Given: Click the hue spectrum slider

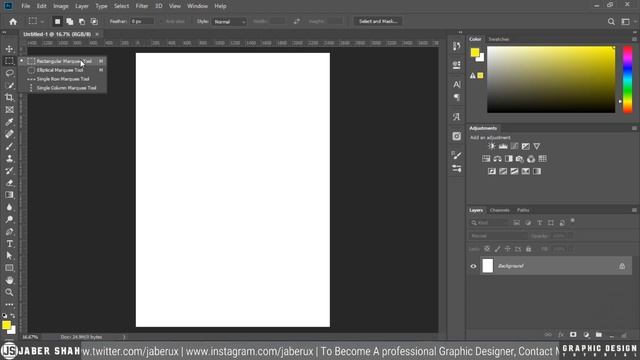Looking at the screenshot, I should pos(627,80).
